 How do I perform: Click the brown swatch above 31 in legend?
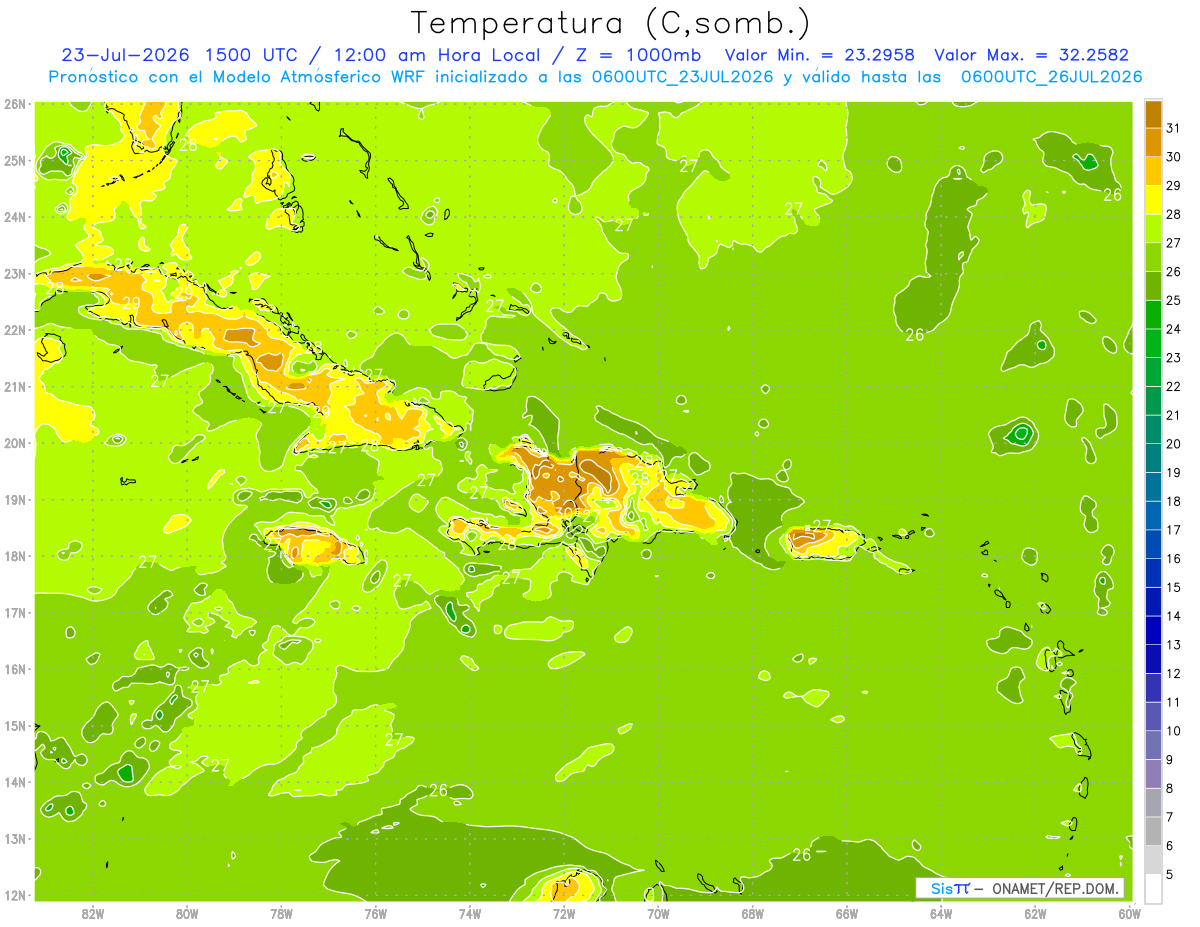(x=1153, y=114)
